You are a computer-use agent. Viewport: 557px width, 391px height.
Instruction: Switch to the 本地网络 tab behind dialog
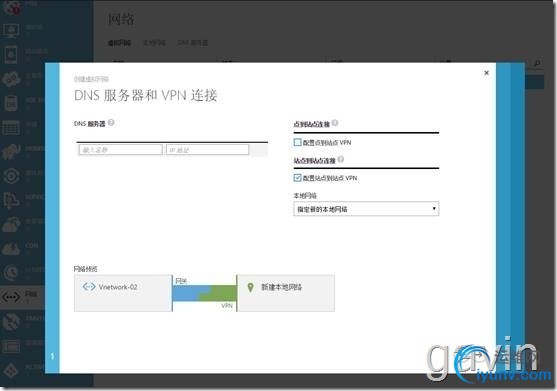[x=155, y=43]
